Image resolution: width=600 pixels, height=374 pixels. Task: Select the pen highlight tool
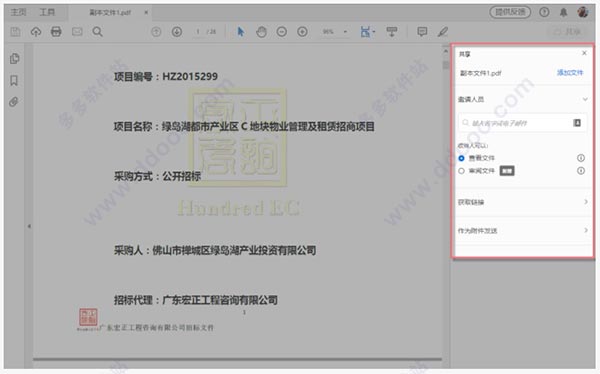(443, 32)
